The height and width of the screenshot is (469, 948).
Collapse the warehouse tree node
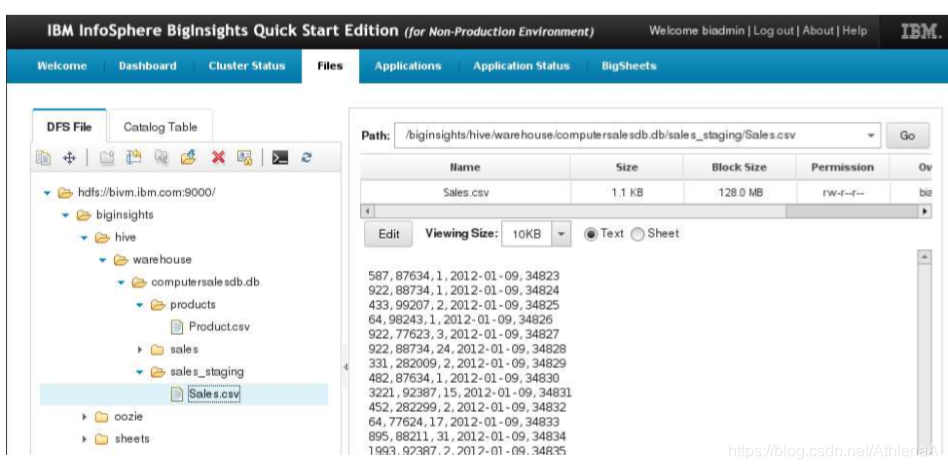pos(103,260)
